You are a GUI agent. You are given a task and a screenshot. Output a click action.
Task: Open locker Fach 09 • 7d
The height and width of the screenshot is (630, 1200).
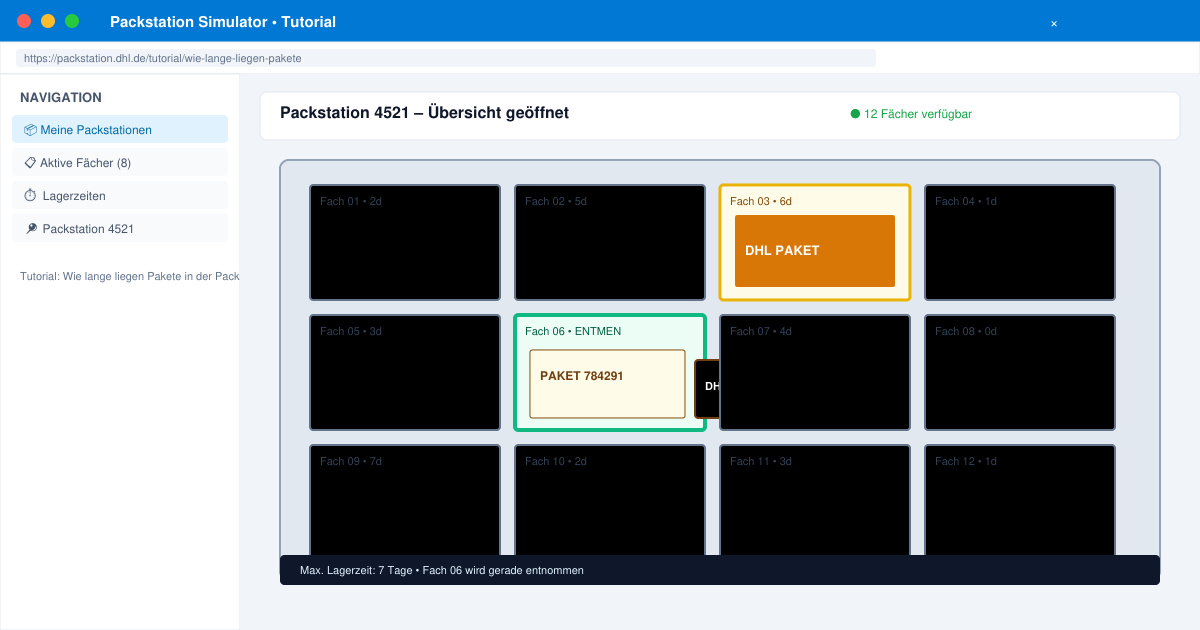point(405,500)
